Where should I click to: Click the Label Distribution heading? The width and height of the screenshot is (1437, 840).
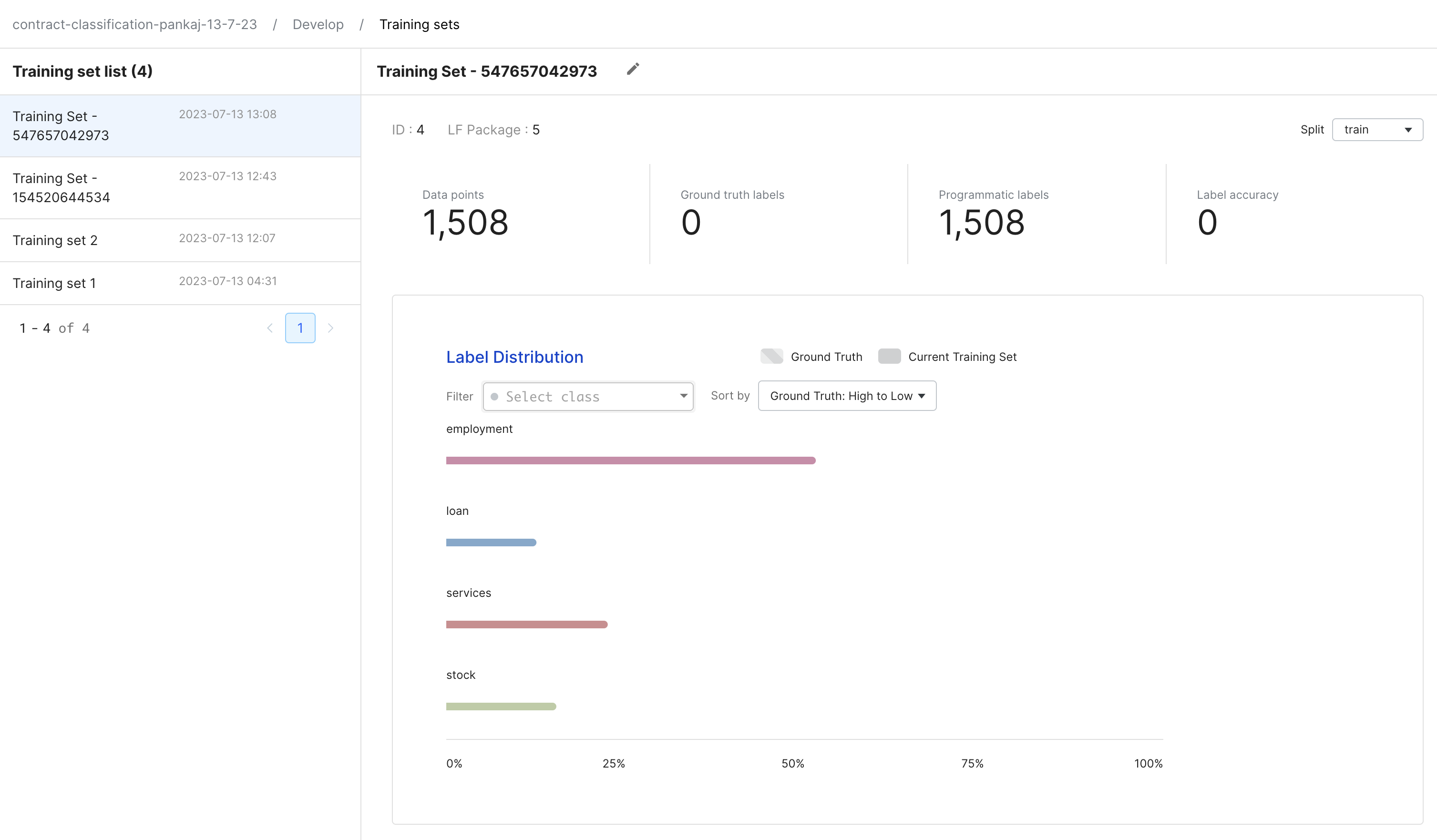[x=514, y=357]
